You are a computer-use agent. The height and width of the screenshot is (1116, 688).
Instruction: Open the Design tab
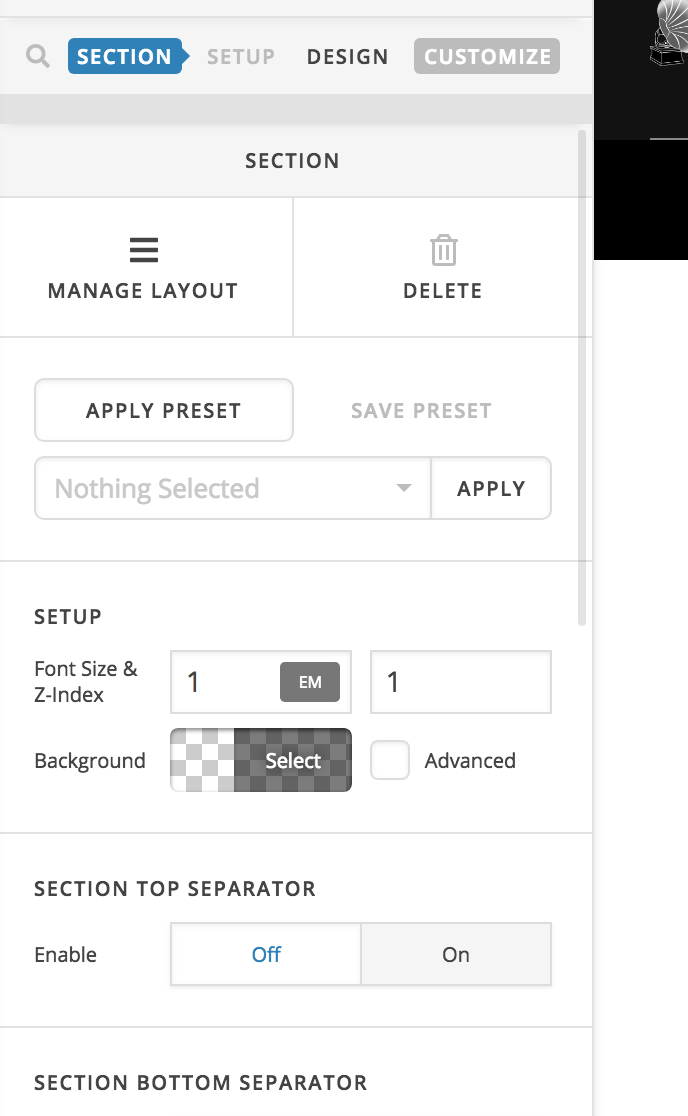click(347, 57)
